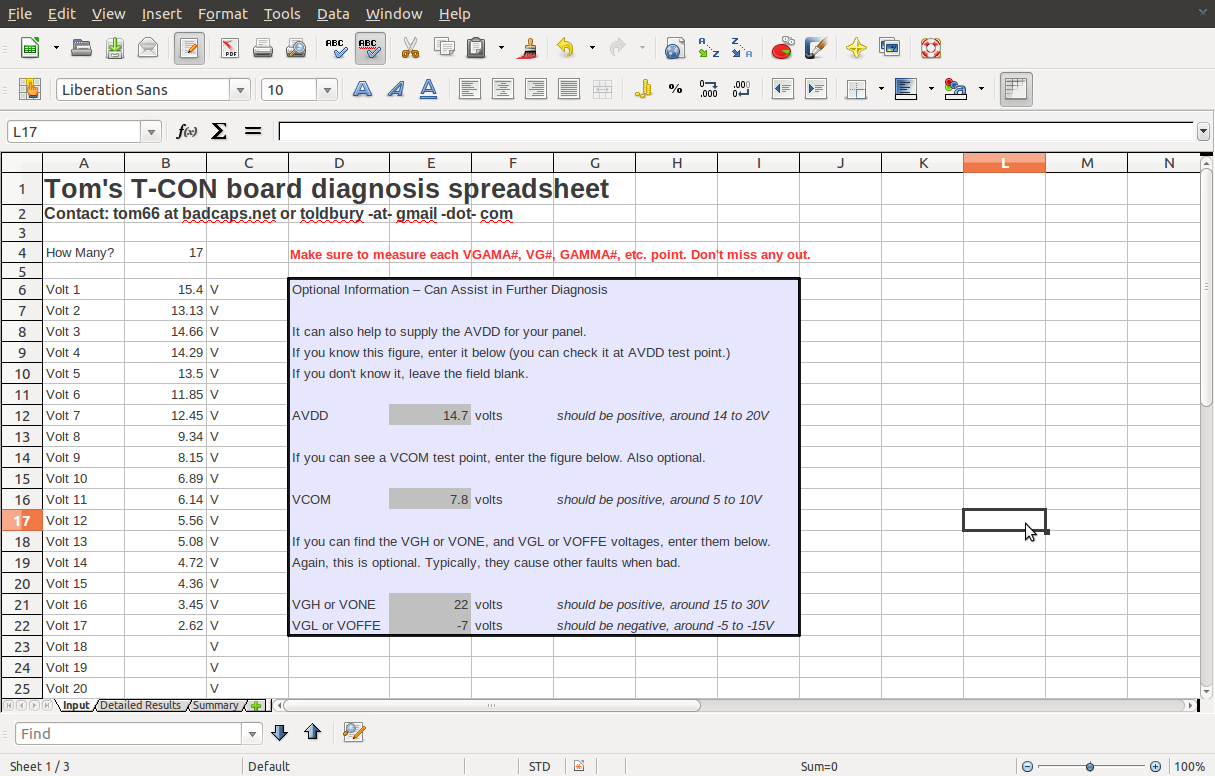This screenshot has width=1215, height=776.
Task: Toggle underline formatting
Action: (428, 89)
